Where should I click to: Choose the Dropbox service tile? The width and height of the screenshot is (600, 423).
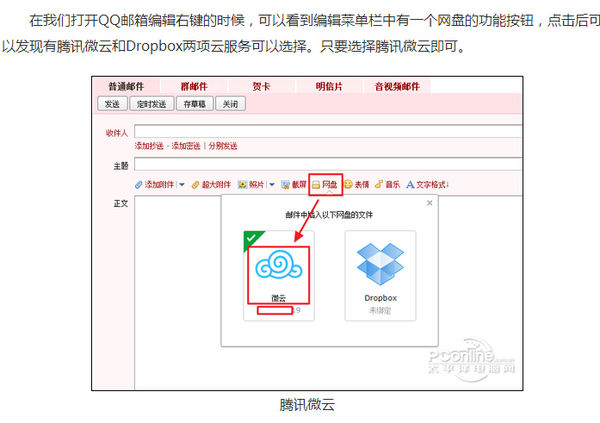(x=380, y=275)
